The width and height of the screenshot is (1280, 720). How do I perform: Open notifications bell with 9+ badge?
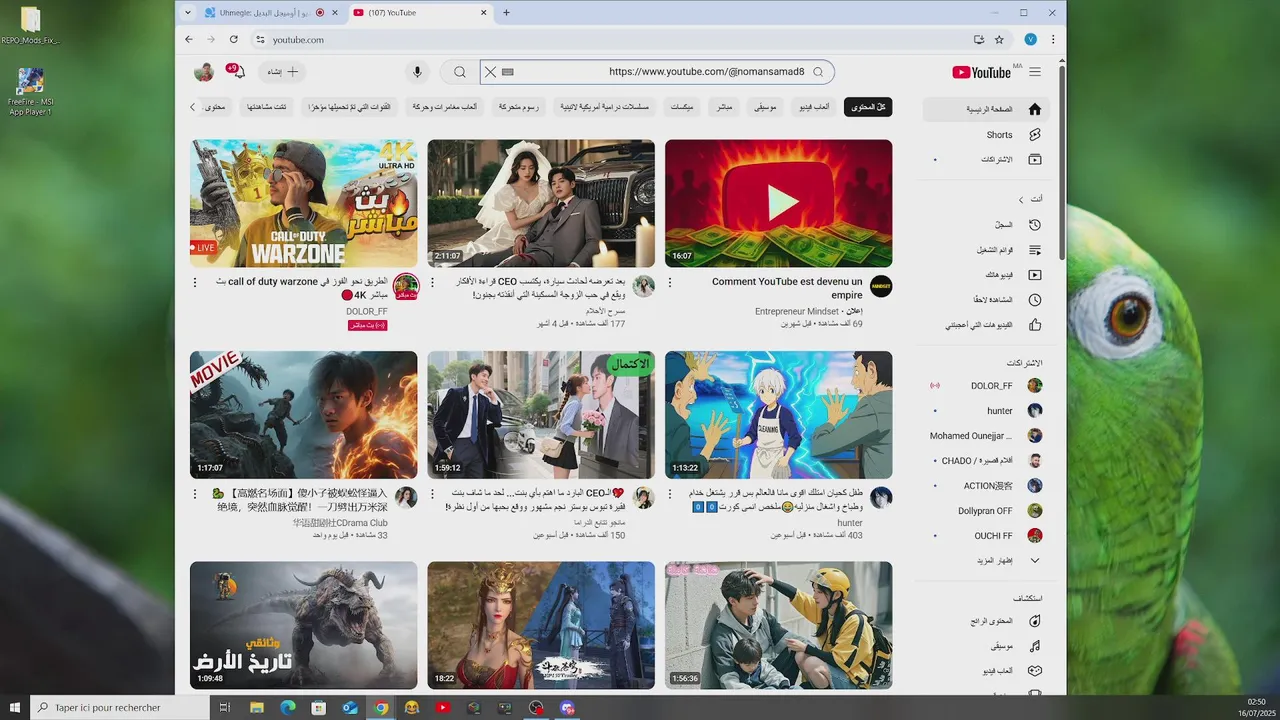[x=239, y=72]
